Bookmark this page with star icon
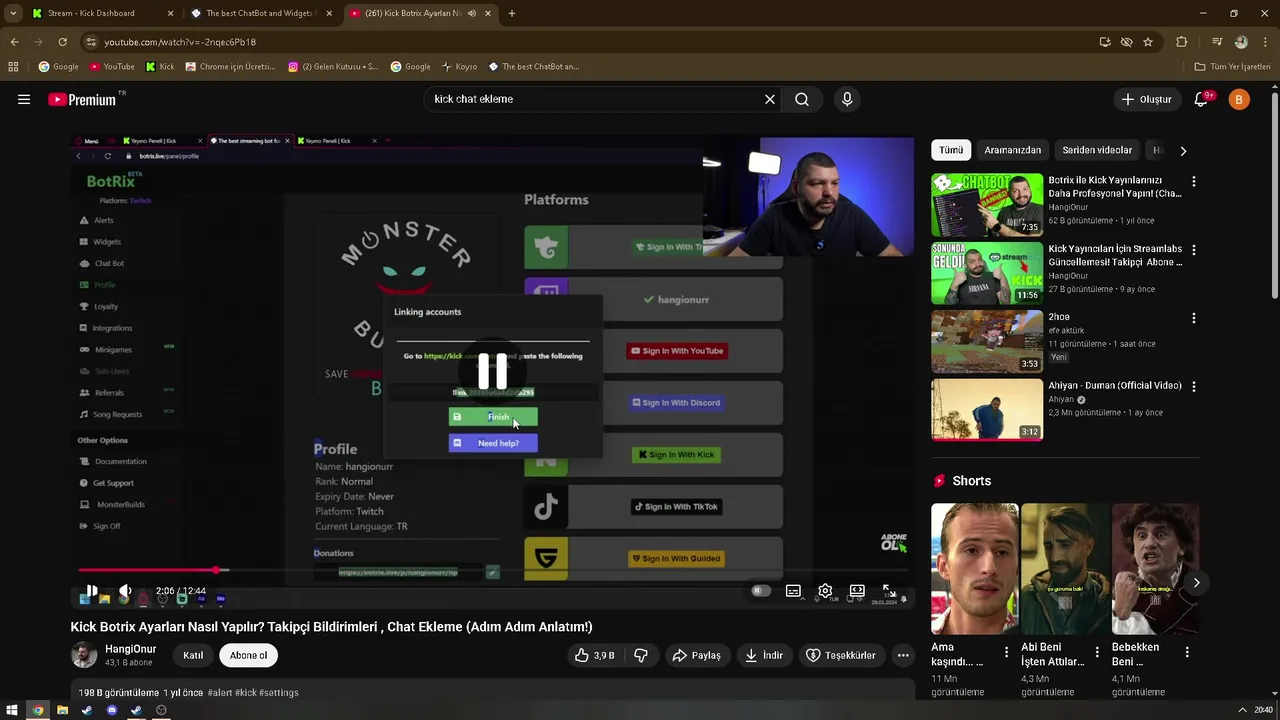The image size is (1280, 720). pos(1148,42)
